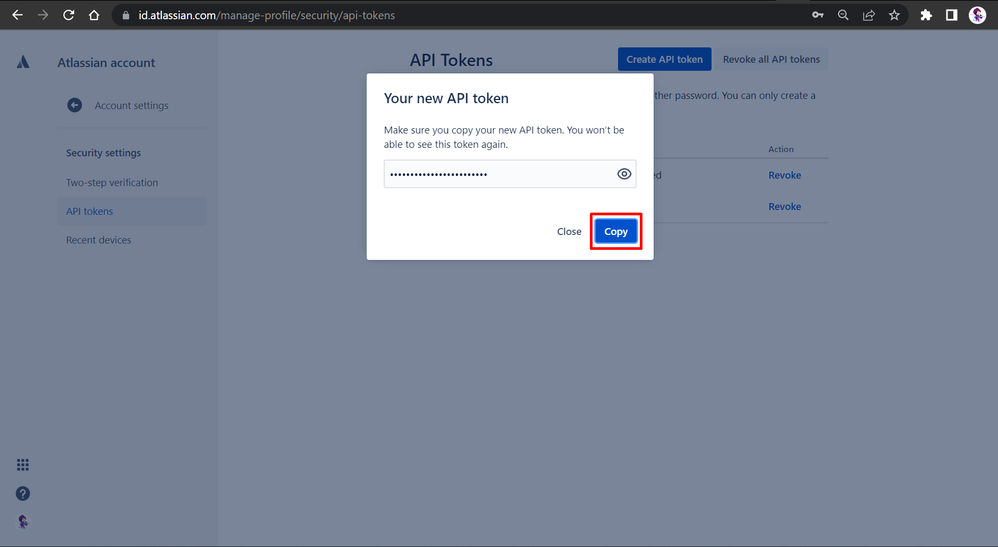The height and width of the screenshot is (547, 998).
Task: Click the Action column header
Action: click(781, 149)
